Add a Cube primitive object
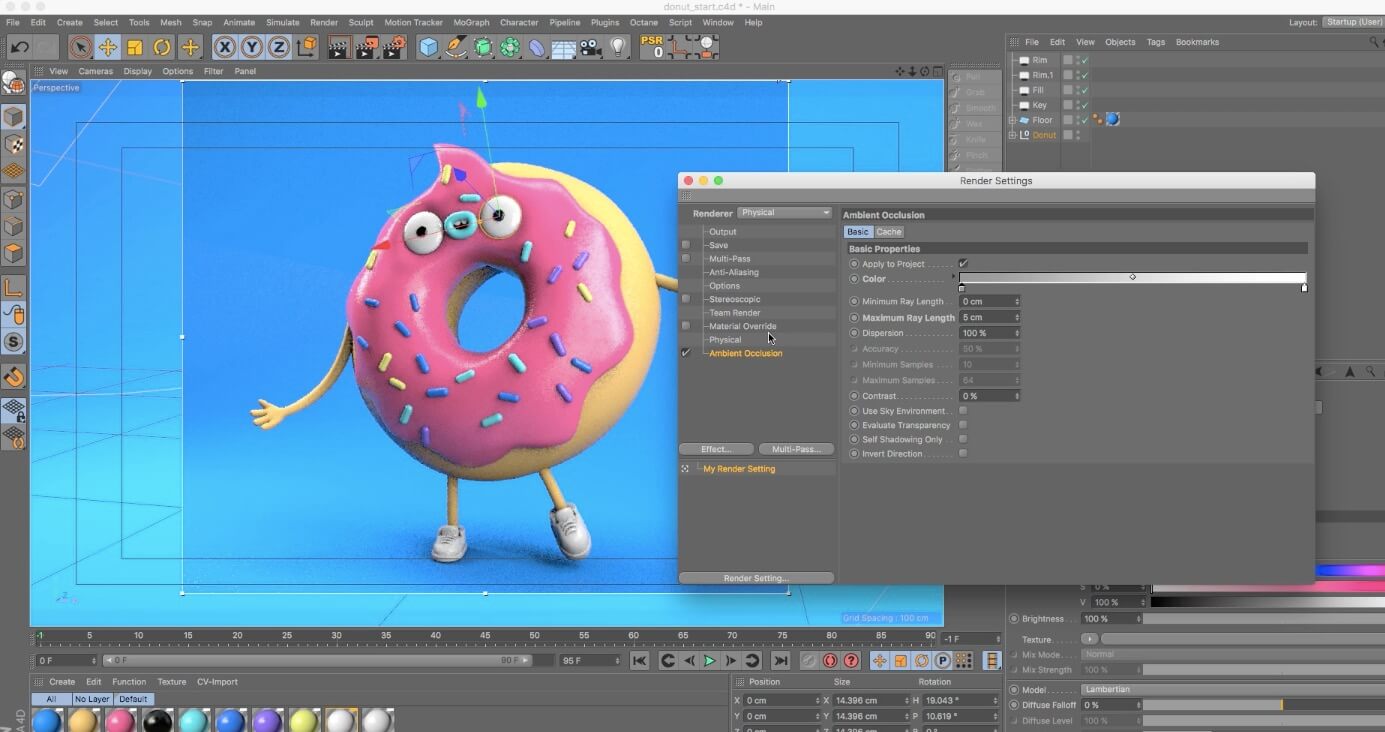This screenshot has height=732, width=1385. (429, 47)
